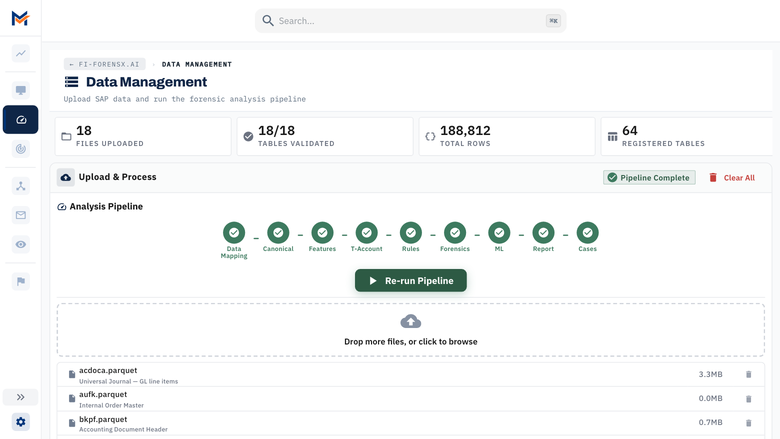This screenshot has width=780, height=439.
Task: Click the search magnifier icon
Action: point(268,20)
